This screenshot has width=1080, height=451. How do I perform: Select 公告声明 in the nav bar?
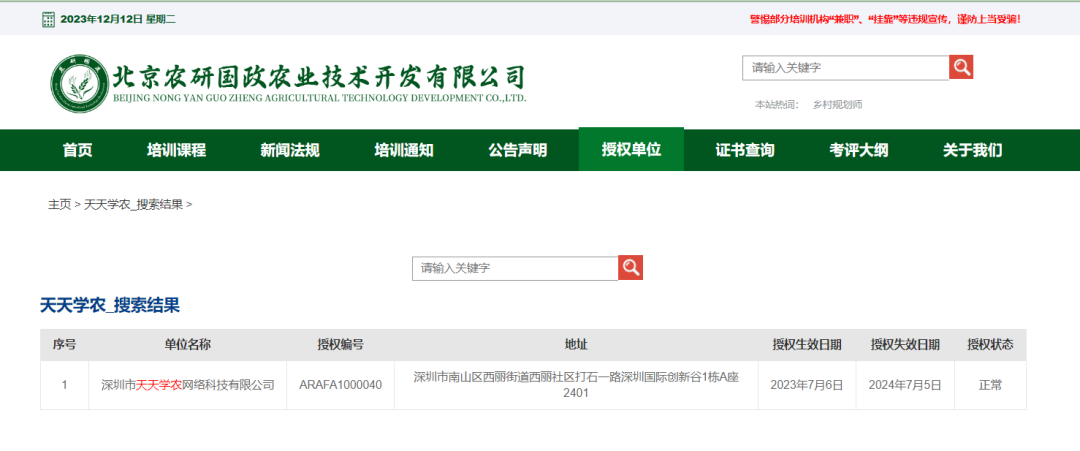pyautogui.click(x=517, y=150)
